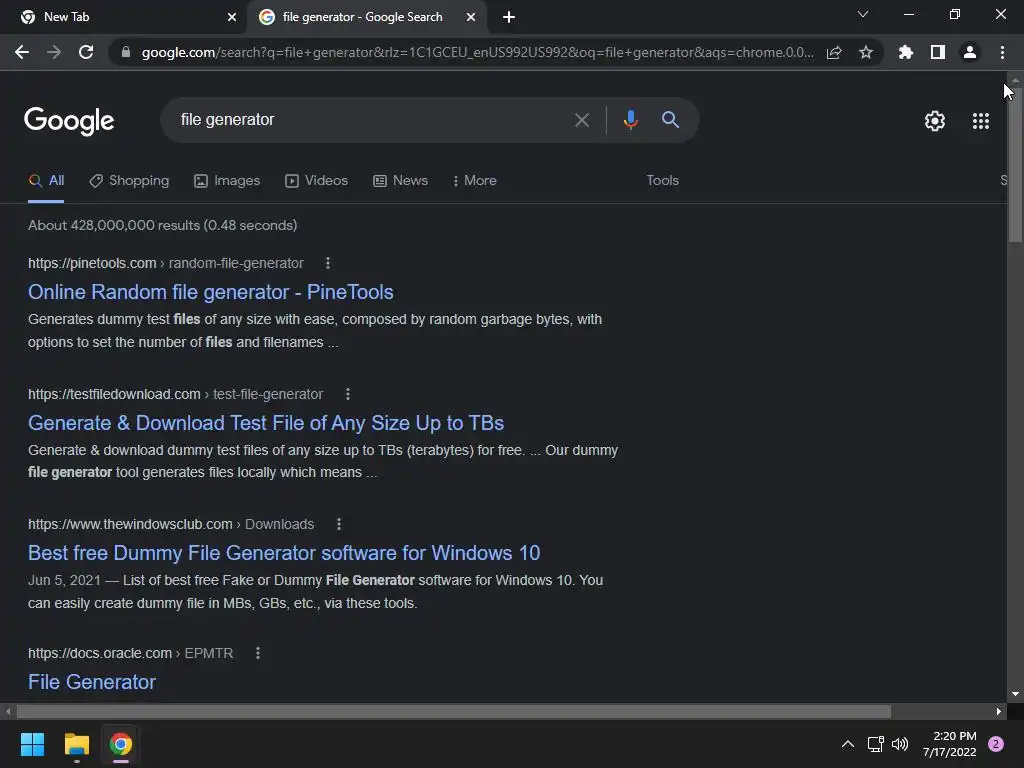This screenshot has width=1024, height=768.
Task: Click the horizontal scrollbar right arrow
Action: tap(999, 711)
